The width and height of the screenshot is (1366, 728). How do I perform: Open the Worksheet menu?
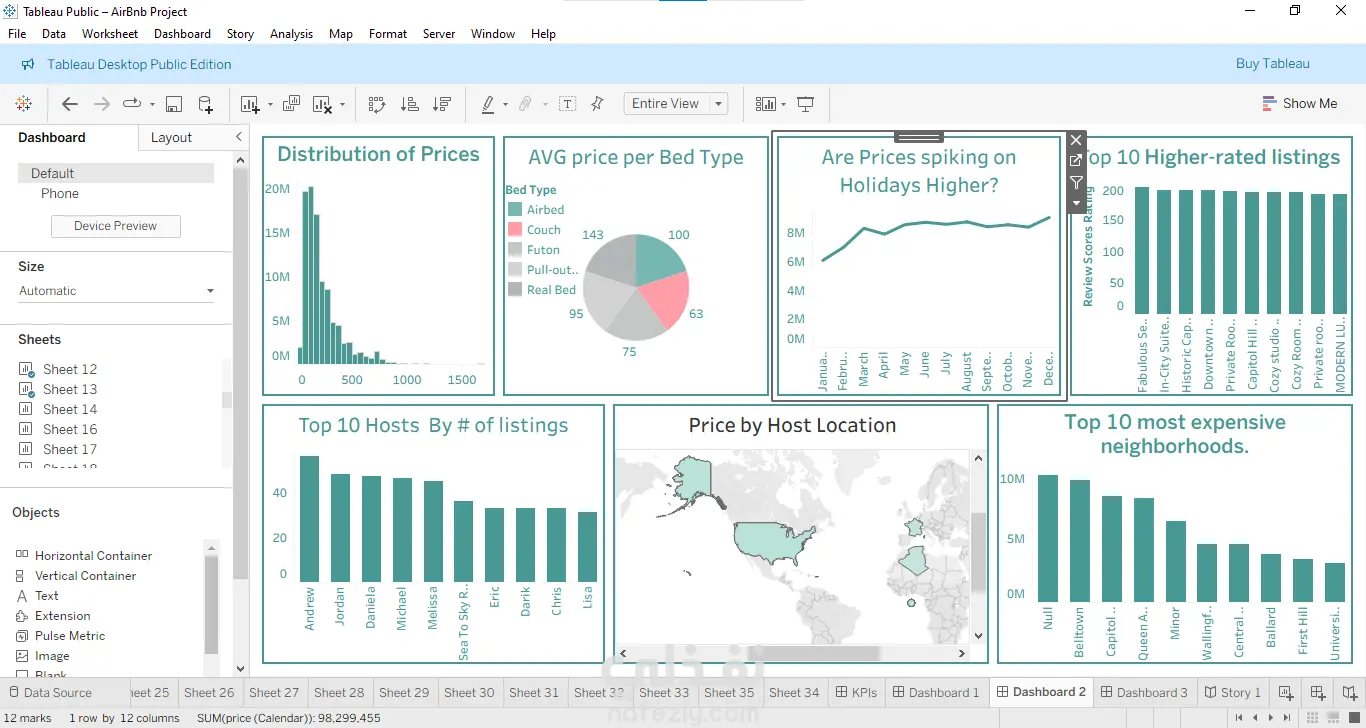pos(110,34)
